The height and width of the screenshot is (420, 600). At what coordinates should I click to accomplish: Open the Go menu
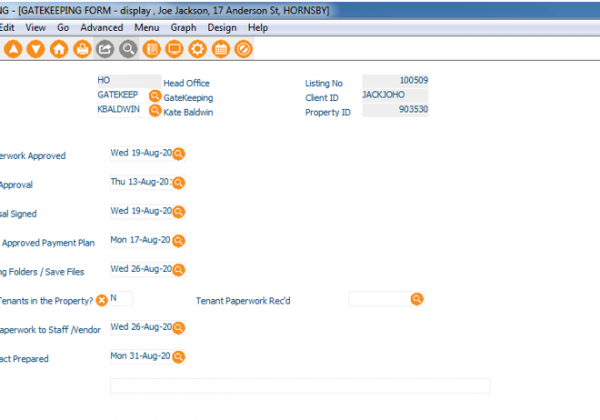tap(63, 28)
